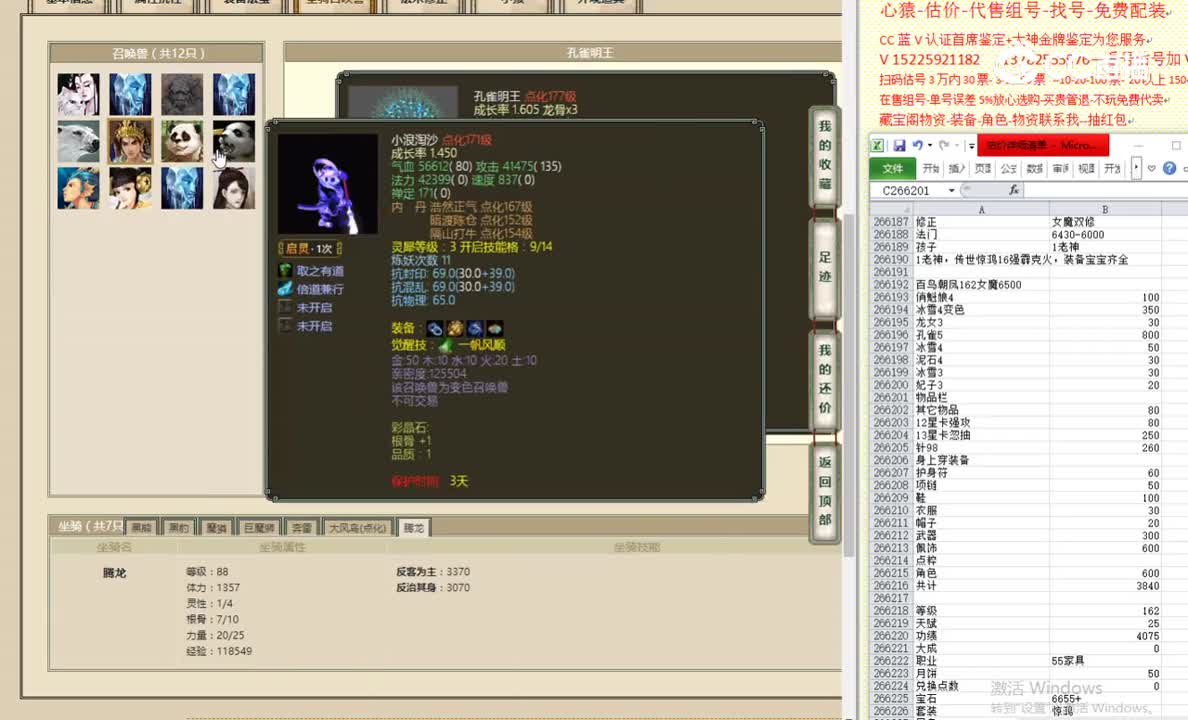This screenshot has height=720, width=1188.
Task: Switch to the 页面 Page Layout ribbon tab
Action: coord(983,168)
